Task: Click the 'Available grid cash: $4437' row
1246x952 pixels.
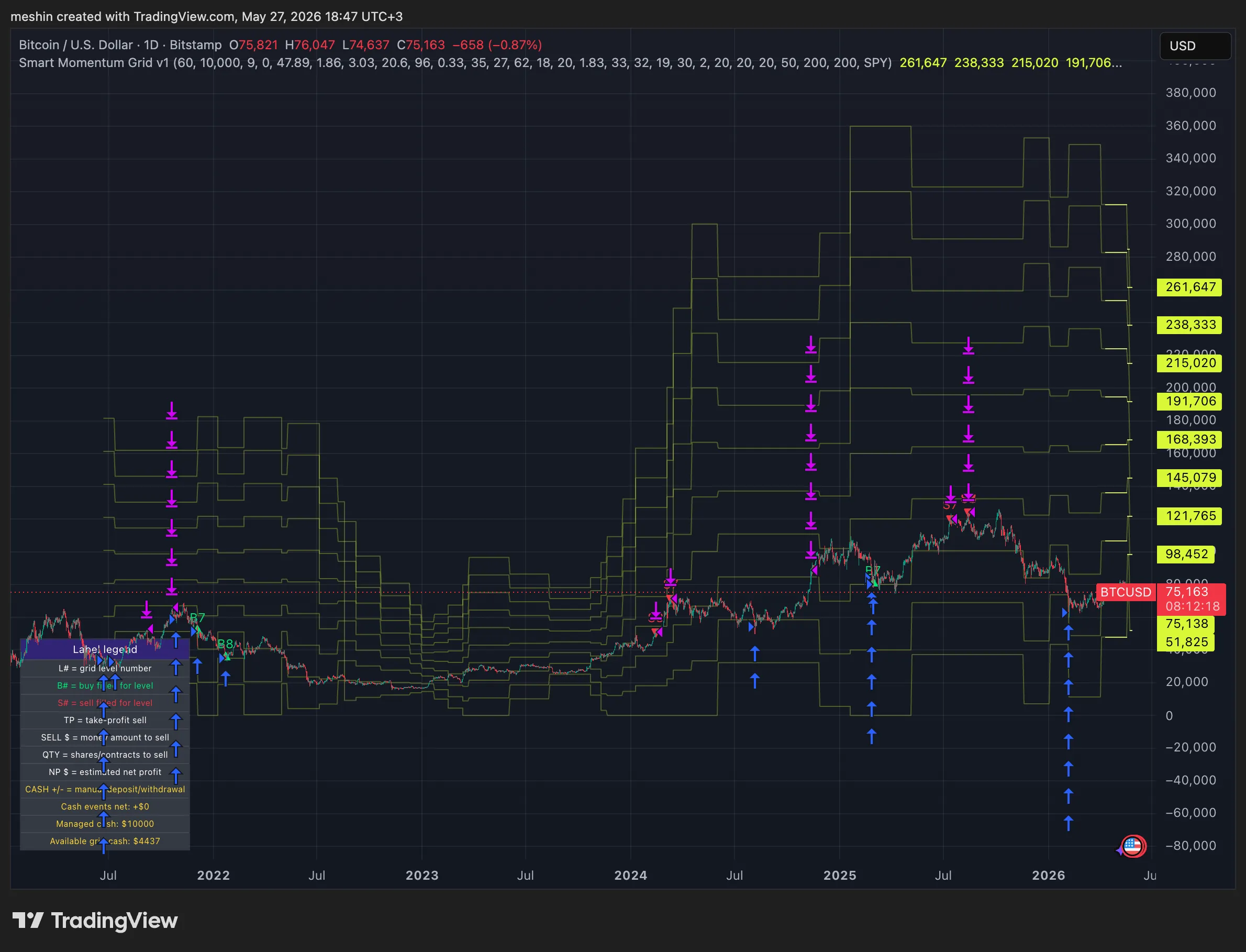Action: pyautogui.click(x=105, y=841)
